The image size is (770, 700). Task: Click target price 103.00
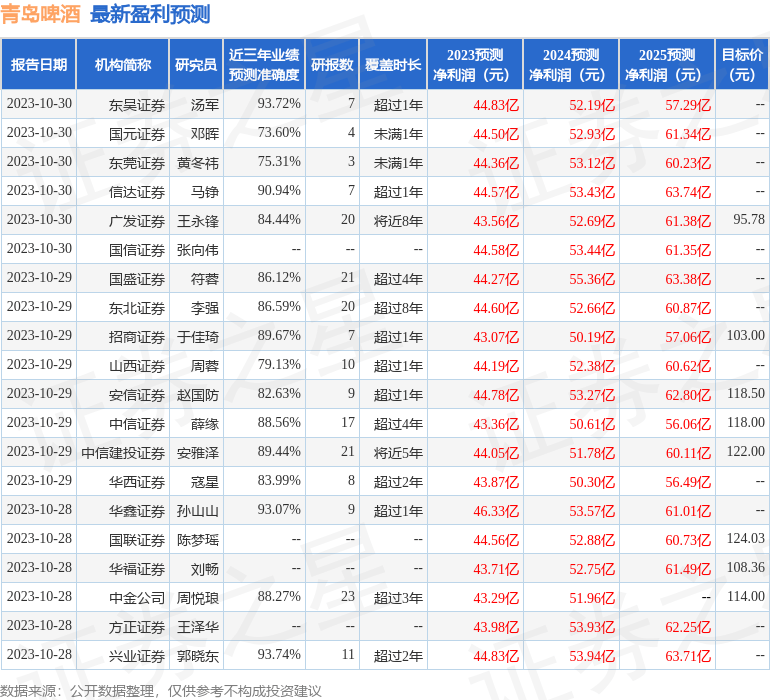(x=746, y=335)
